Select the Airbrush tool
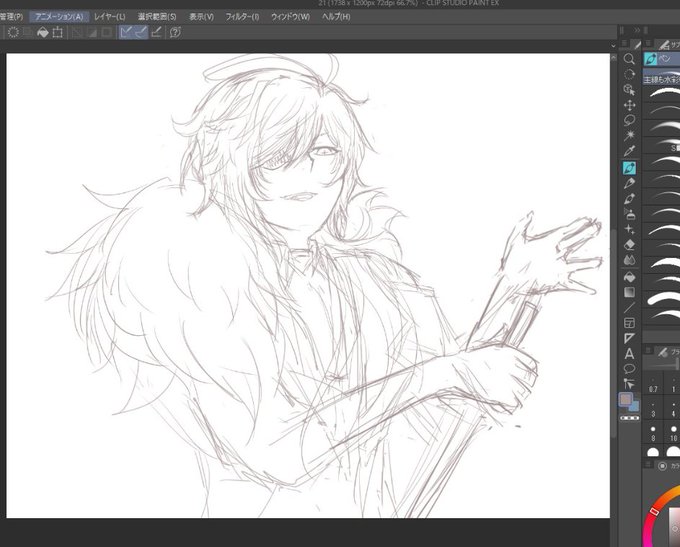 point(629,214)
